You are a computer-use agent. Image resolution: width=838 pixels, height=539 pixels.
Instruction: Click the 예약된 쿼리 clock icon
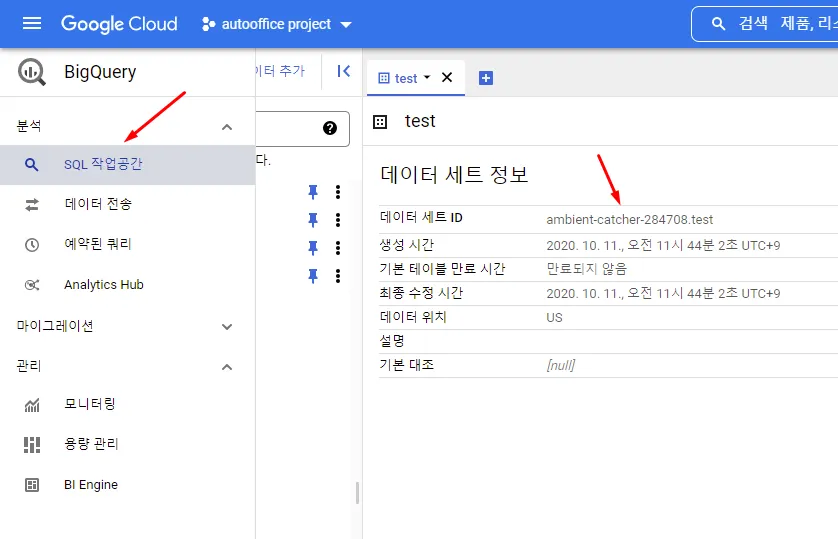click(32, 245)
